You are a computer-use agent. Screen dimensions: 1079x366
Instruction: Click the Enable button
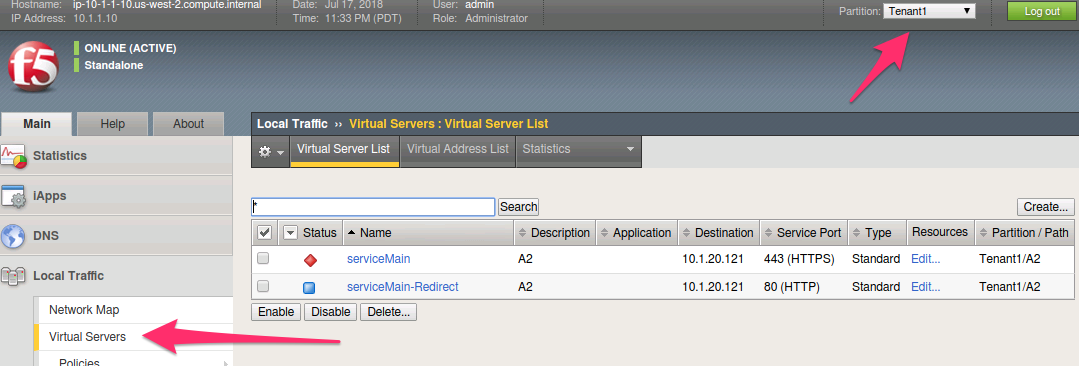(x=276, y=312)
